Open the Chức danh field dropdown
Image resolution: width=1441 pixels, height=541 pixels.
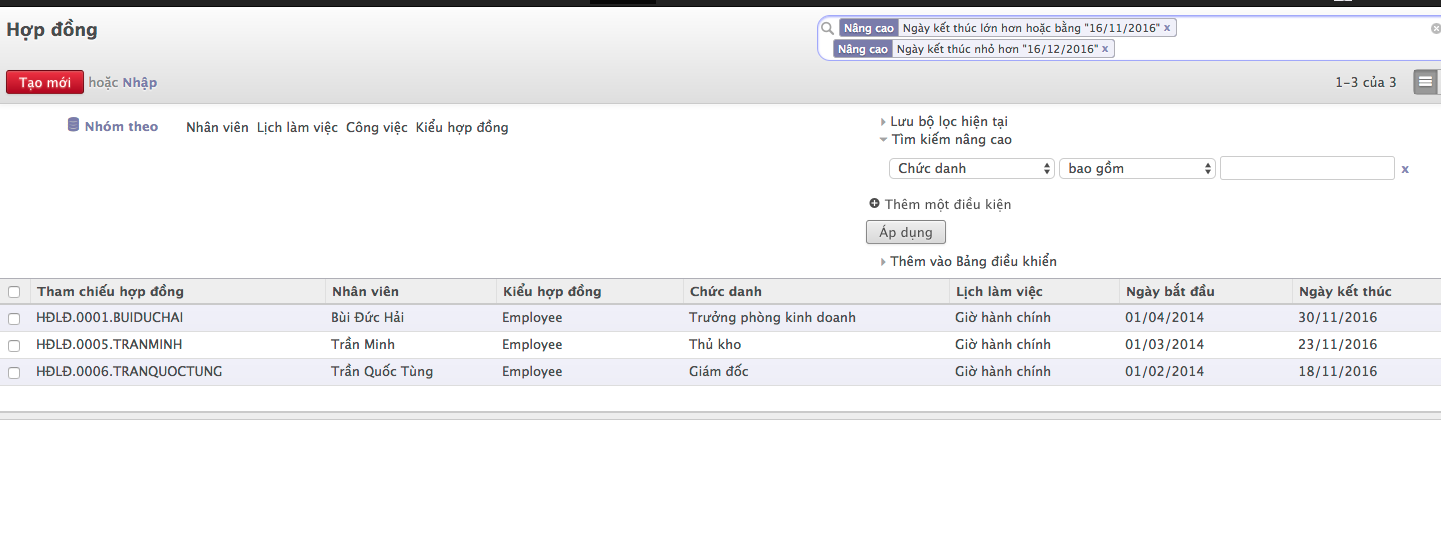(x=972, y=168)
